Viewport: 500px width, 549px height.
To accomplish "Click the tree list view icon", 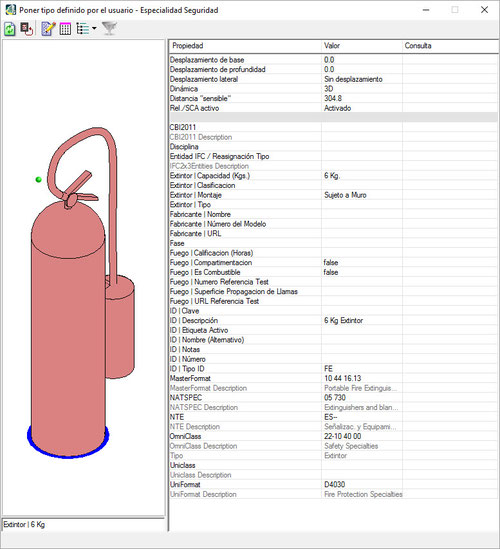I will point(83,29).
